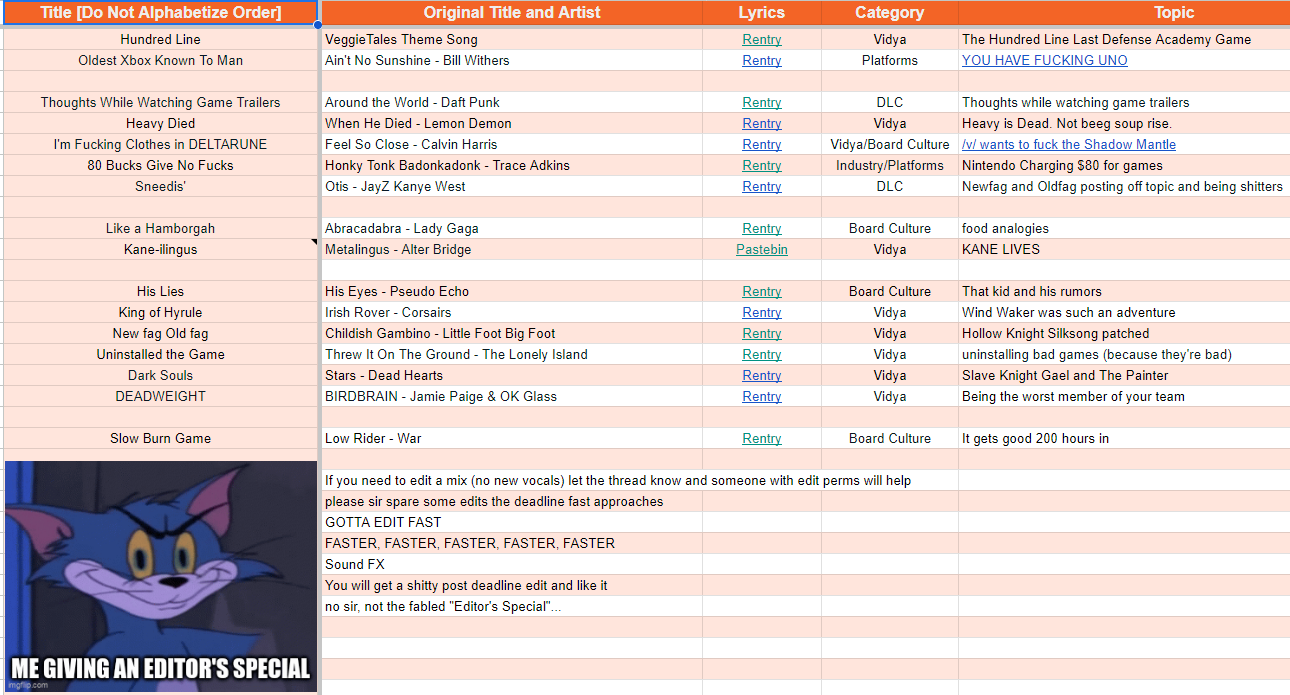This screenshot has width=1290, height=695.
Task: Open Rentry link for Oldest Xbox Known To Man
Action: tap(761, 61)
